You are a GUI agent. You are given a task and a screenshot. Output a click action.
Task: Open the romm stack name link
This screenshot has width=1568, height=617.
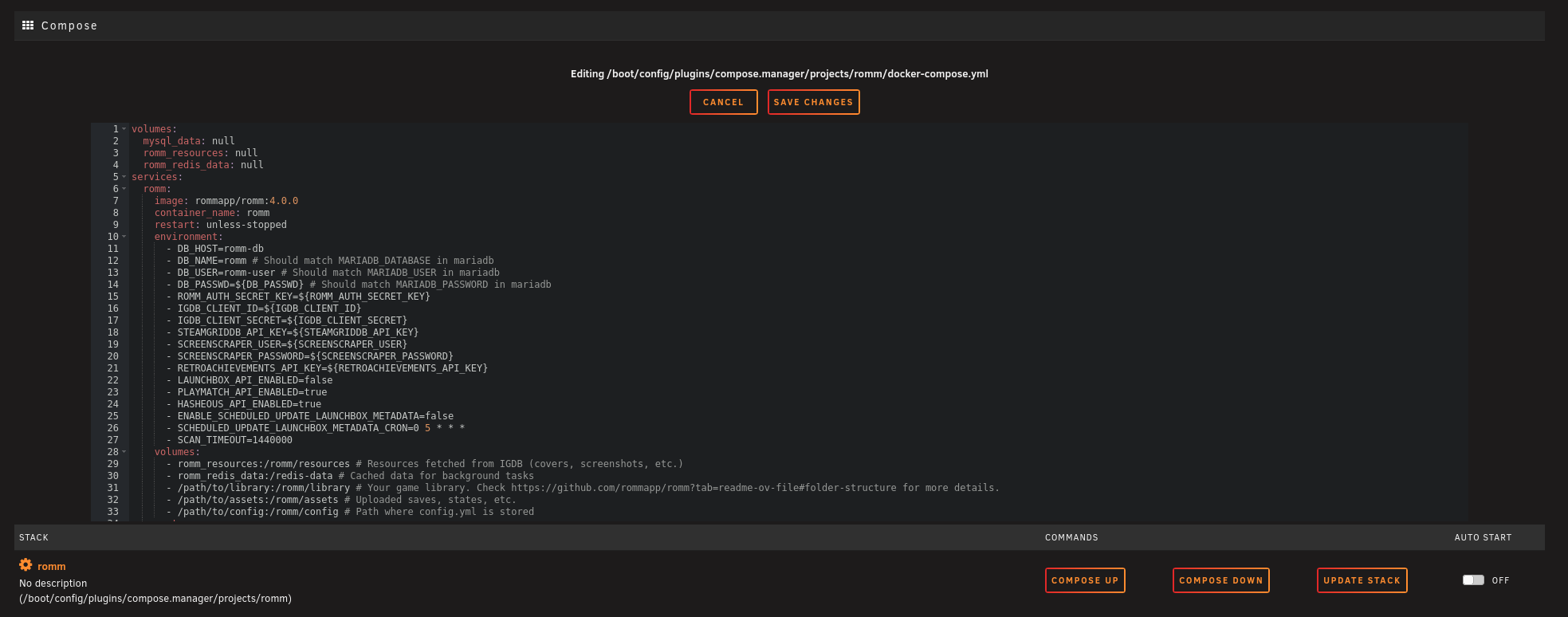point(52,567)
